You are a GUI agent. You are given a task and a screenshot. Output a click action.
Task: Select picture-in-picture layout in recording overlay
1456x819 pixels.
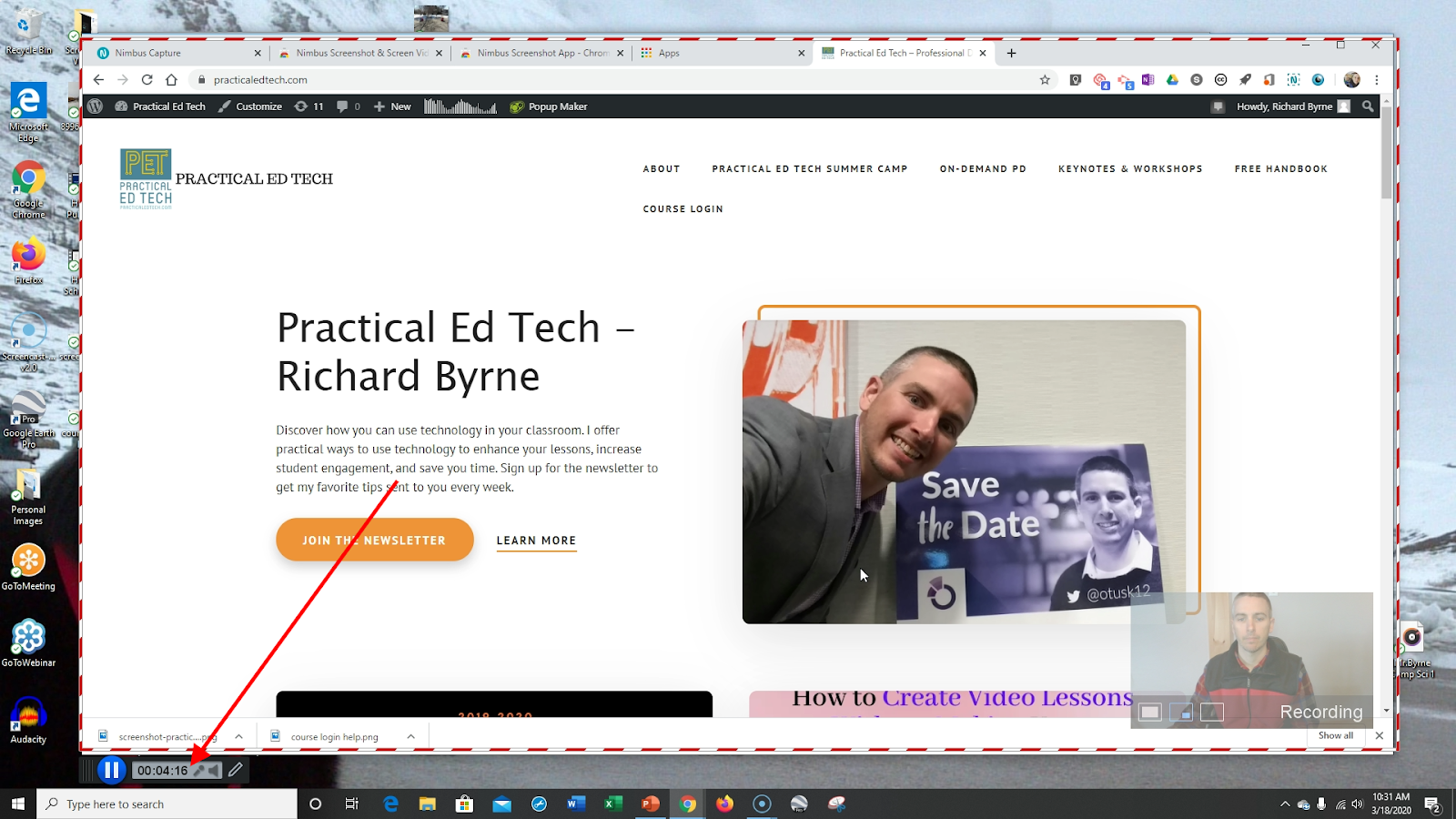pyautogui.click(x=1181, y=712)
